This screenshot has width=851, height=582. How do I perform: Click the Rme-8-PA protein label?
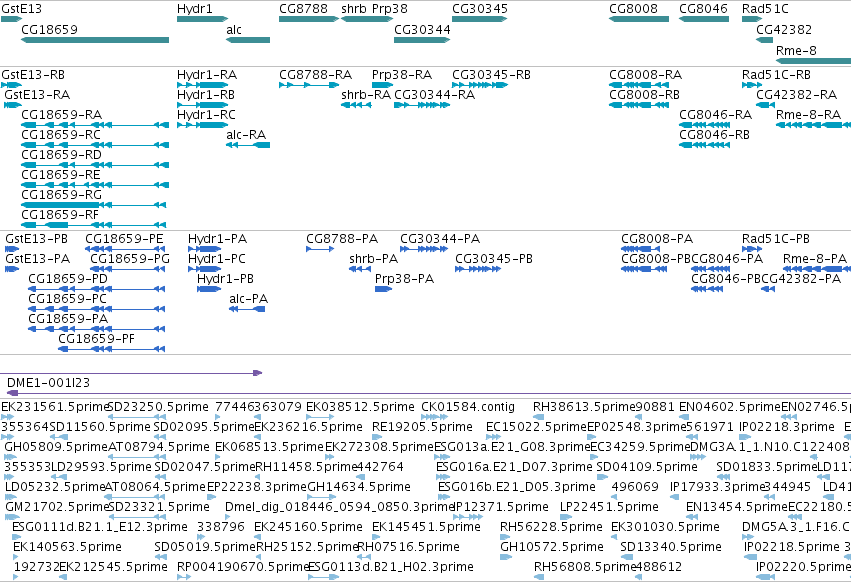[x=815, y=259]
